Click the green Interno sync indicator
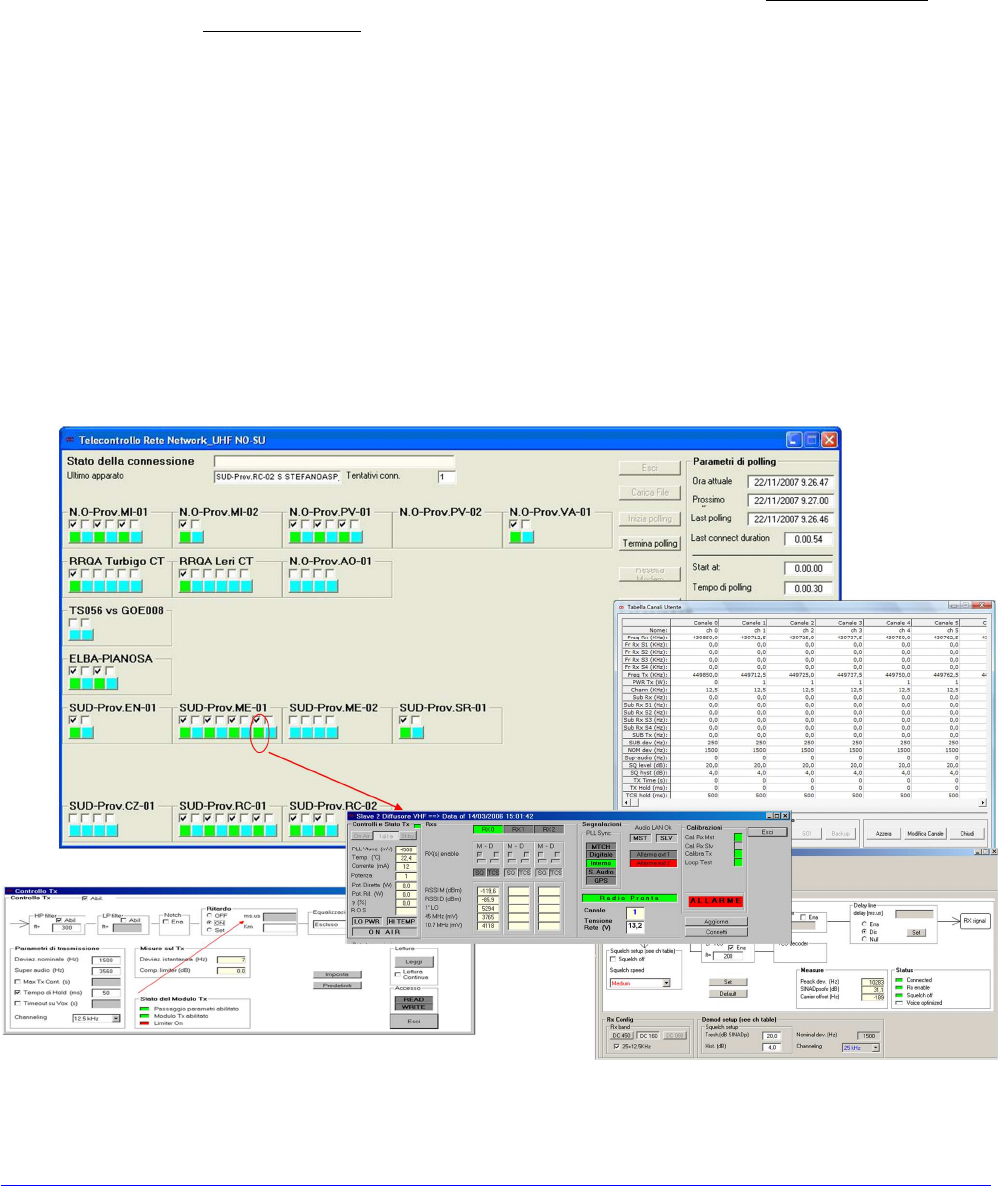Screen dimensions: 998x1186 point(601,863)
